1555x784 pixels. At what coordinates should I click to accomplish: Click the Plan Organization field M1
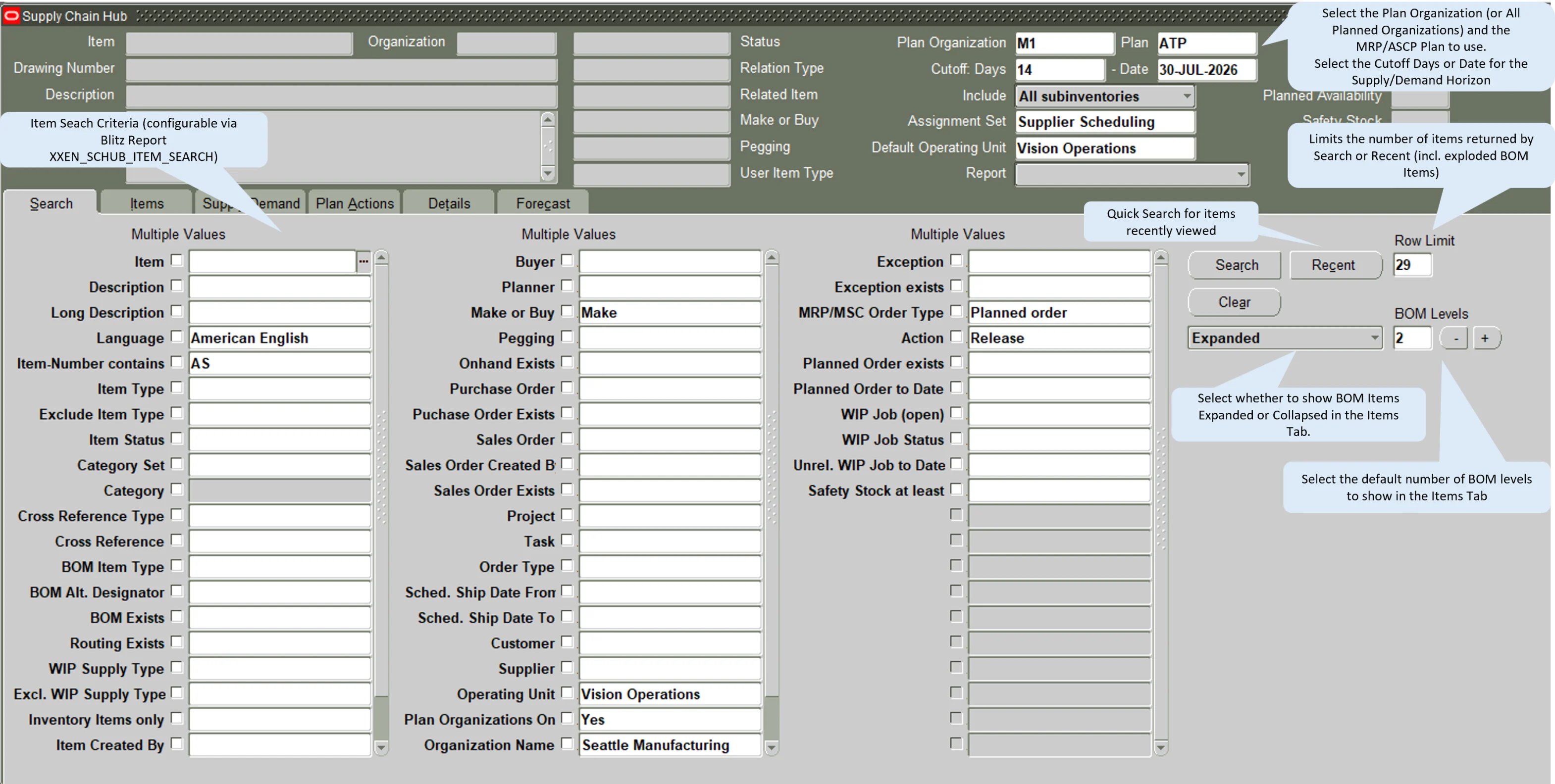pos(1064,44)
